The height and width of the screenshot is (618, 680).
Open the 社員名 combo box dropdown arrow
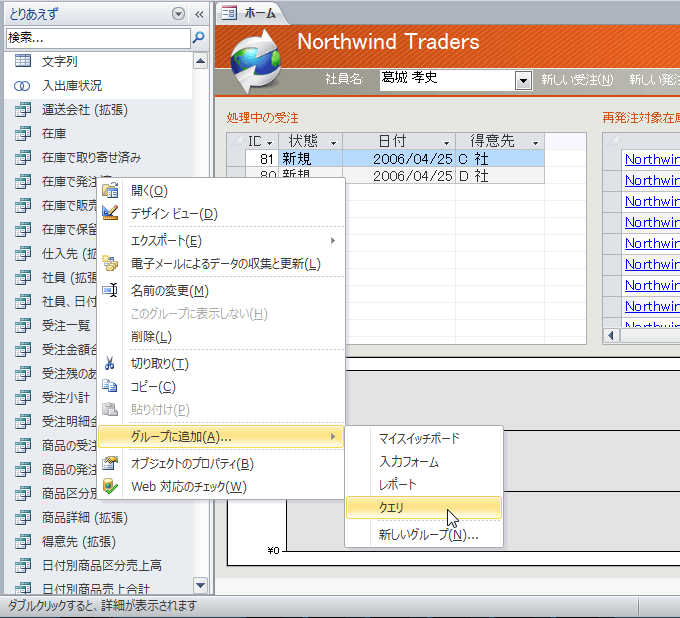[x=523, y=81]
